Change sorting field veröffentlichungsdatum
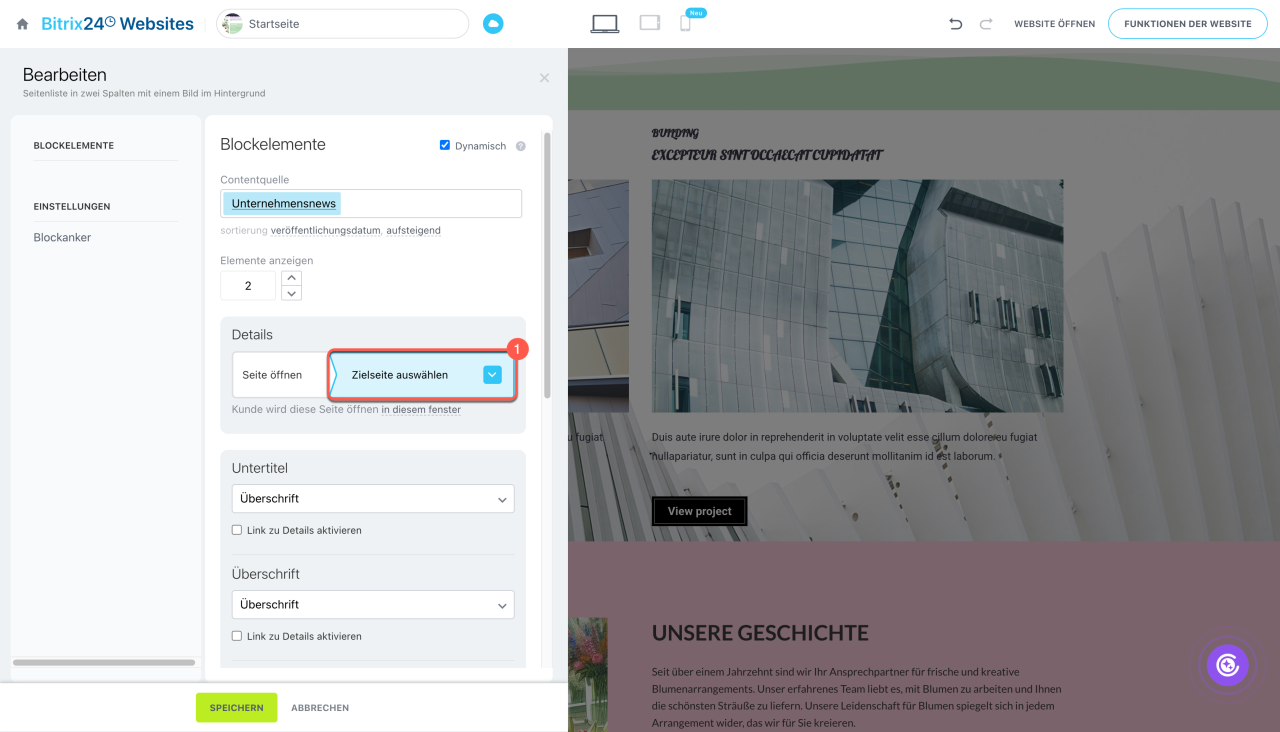Viewport: 1280px width, 732px height. [326, 230]
